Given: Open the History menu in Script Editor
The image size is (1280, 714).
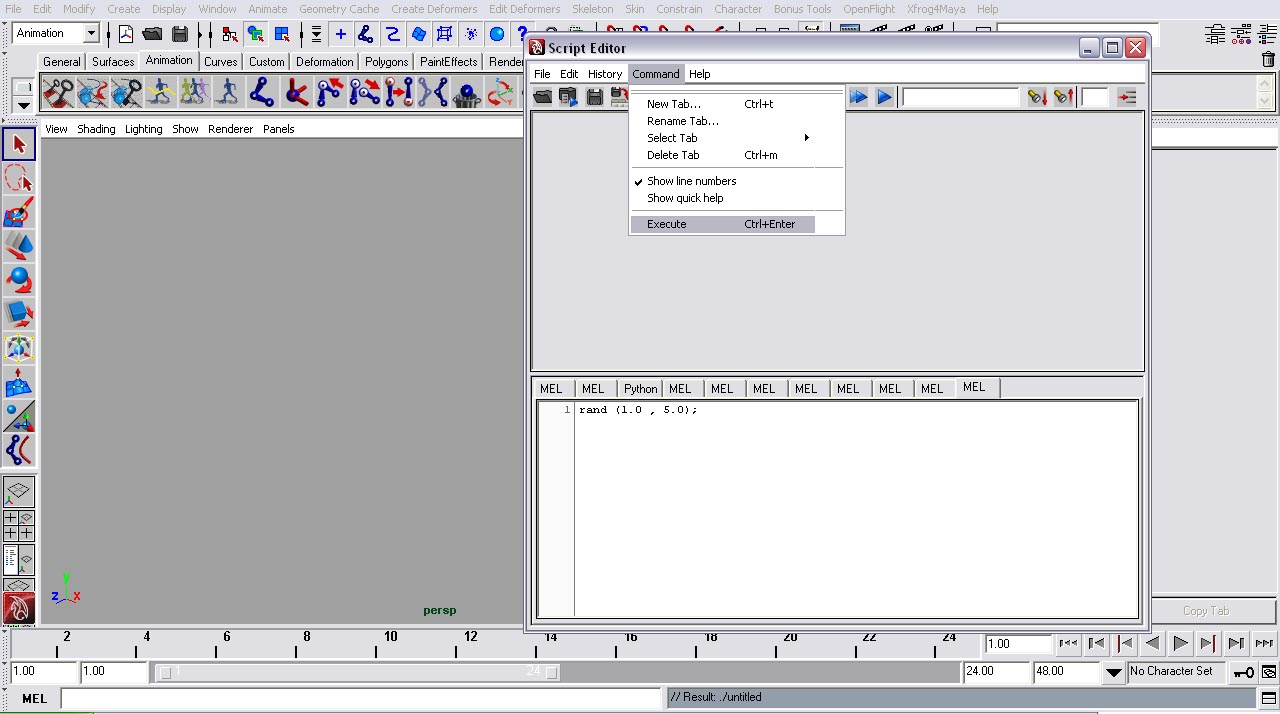Looking at the screenshot, I should pos(605,74).
